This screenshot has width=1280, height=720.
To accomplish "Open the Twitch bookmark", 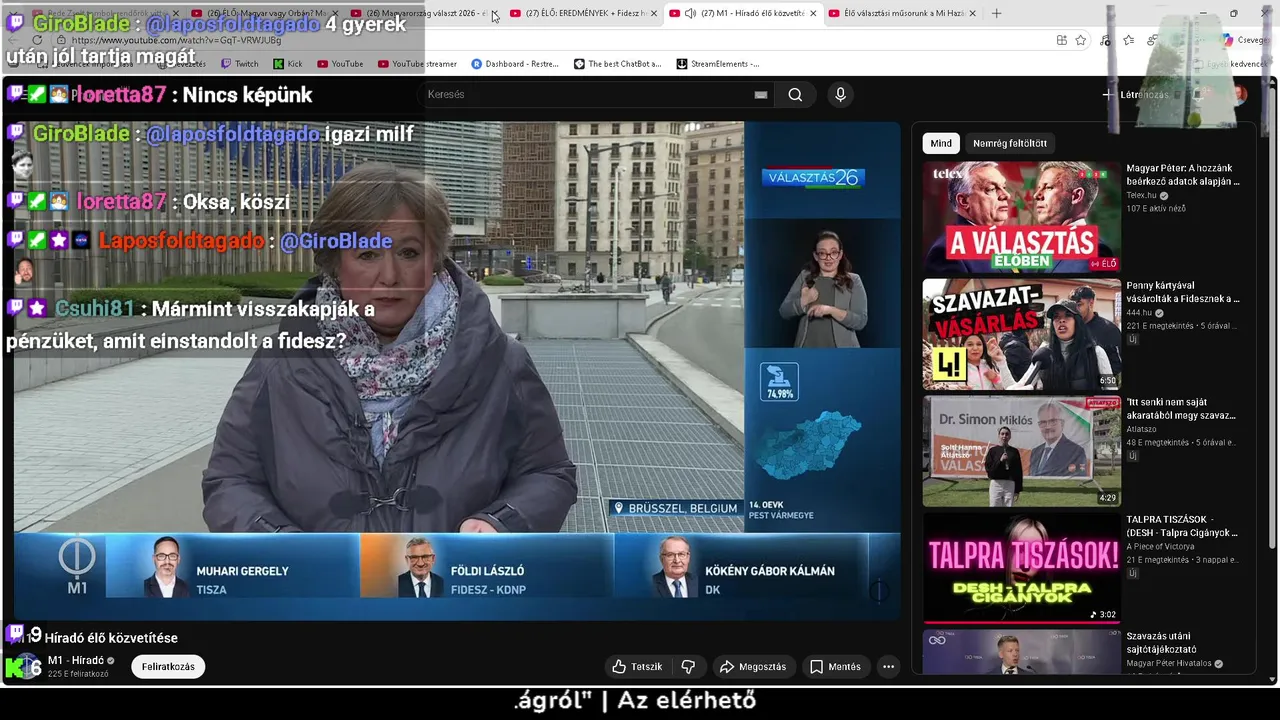I will [239, 64].
